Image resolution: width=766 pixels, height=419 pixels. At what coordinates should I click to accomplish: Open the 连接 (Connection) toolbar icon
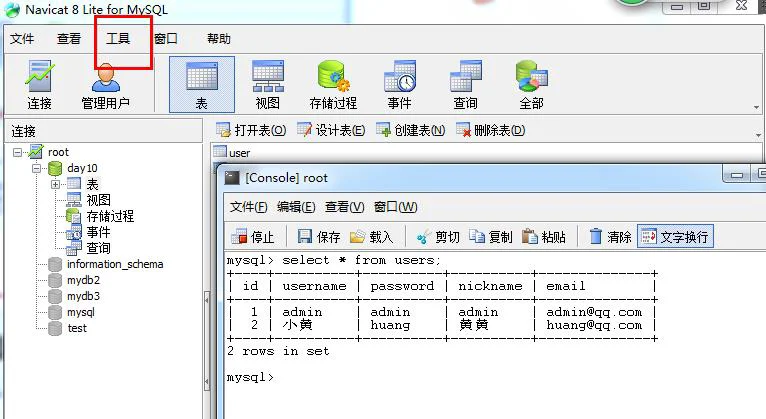tap(39, 85)
